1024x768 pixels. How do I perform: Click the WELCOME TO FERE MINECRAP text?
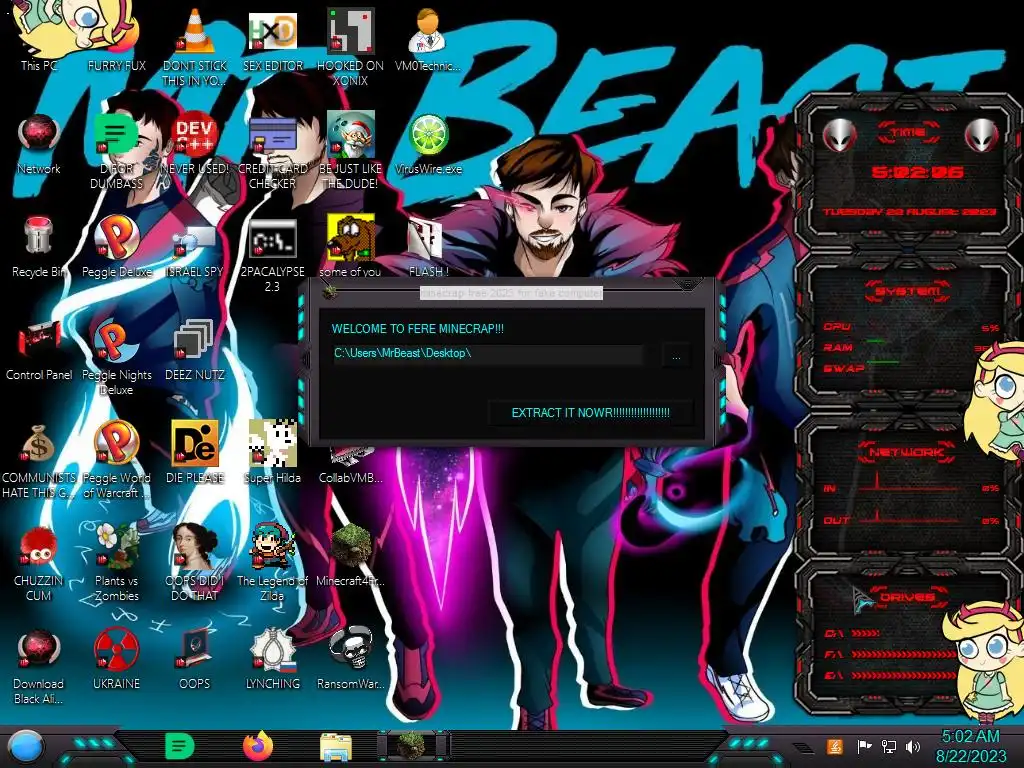coord(418,329)
